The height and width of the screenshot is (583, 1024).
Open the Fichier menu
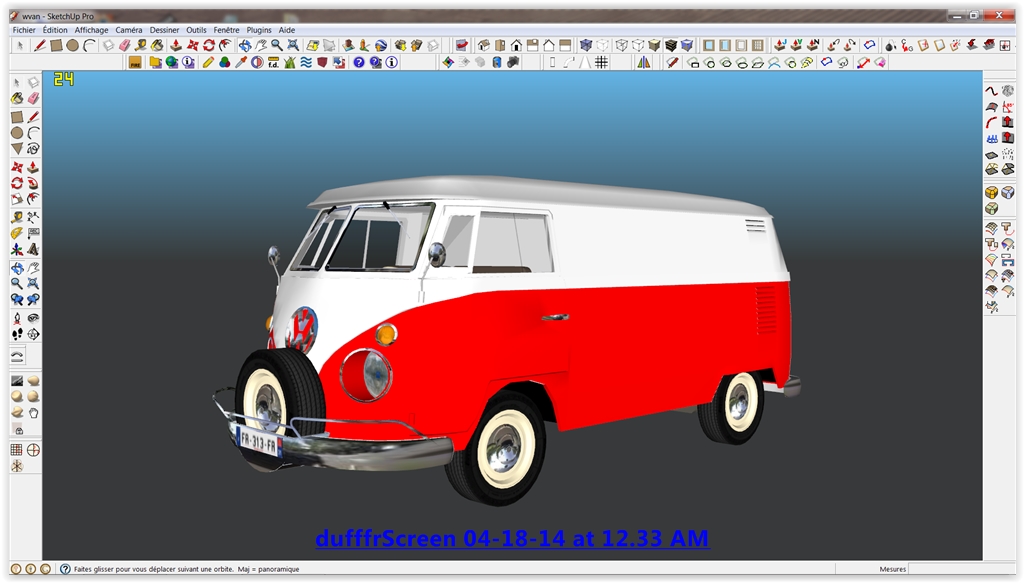pyautogui.click(x=24, y=30)
